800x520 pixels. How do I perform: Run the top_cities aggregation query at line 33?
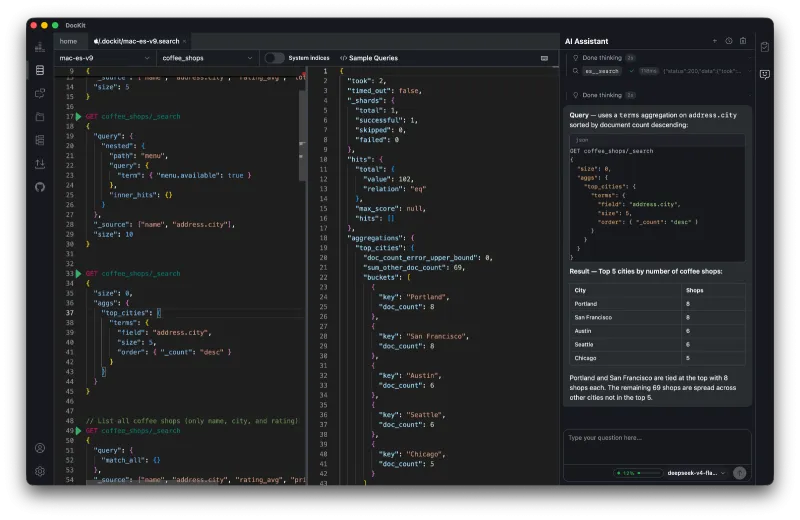tap(79, 274)
